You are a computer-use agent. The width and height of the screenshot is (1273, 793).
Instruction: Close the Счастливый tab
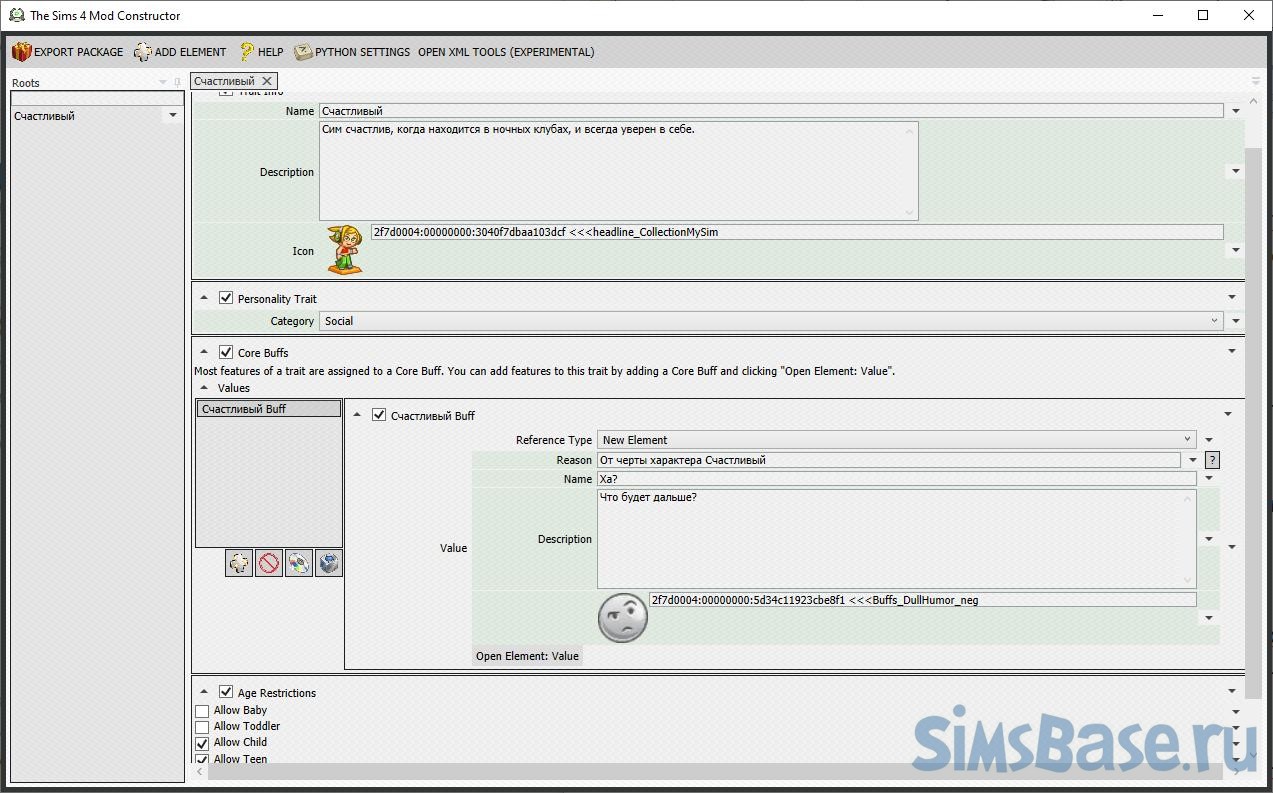(267, 81)
